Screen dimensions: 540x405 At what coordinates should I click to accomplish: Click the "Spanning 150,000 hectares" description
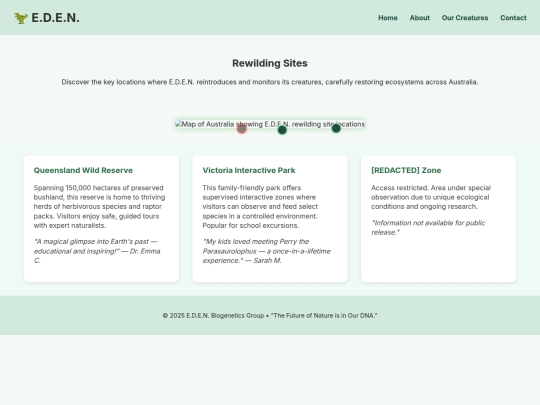click(100, 207)
